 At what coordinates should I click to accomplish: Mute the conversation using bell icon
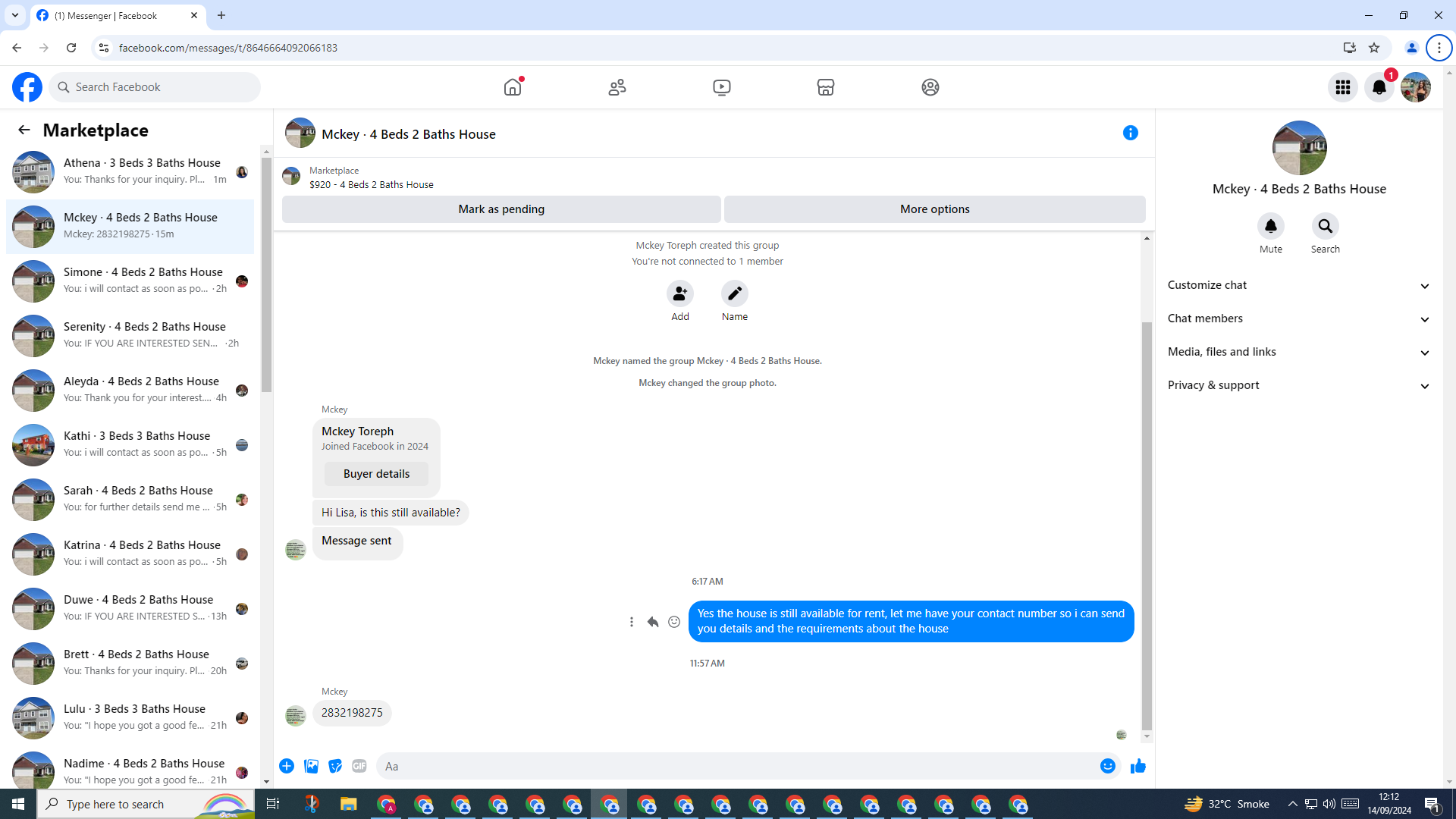(1270, 226)
